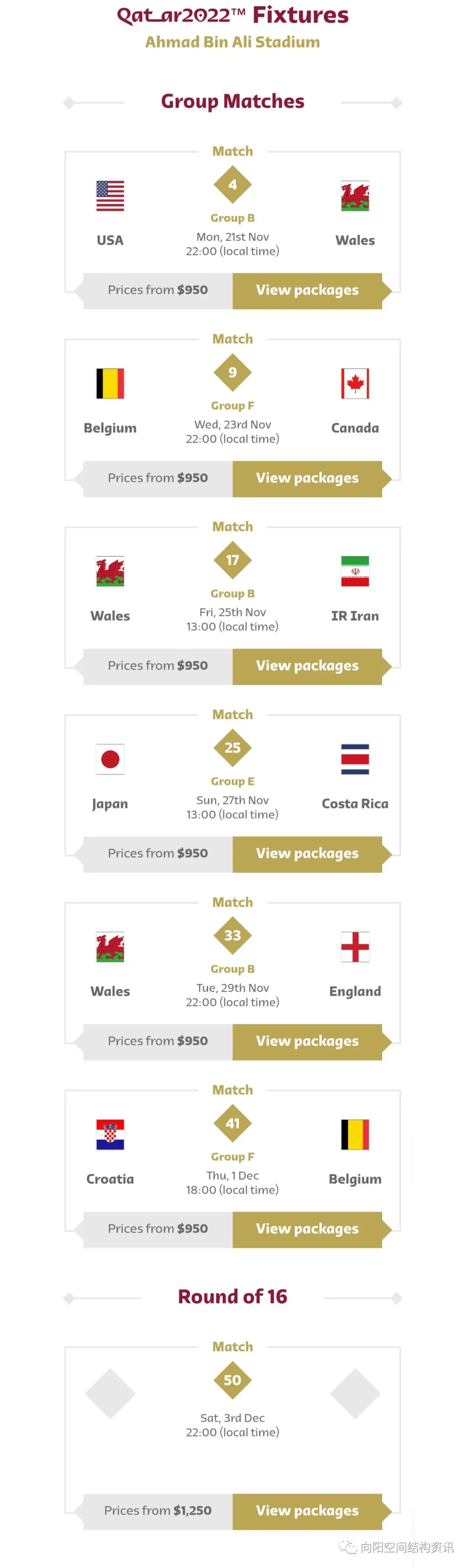469x1568 pixels.
Task: Select the Match 4 number diamond badge
Action: [x=232, y=184]
